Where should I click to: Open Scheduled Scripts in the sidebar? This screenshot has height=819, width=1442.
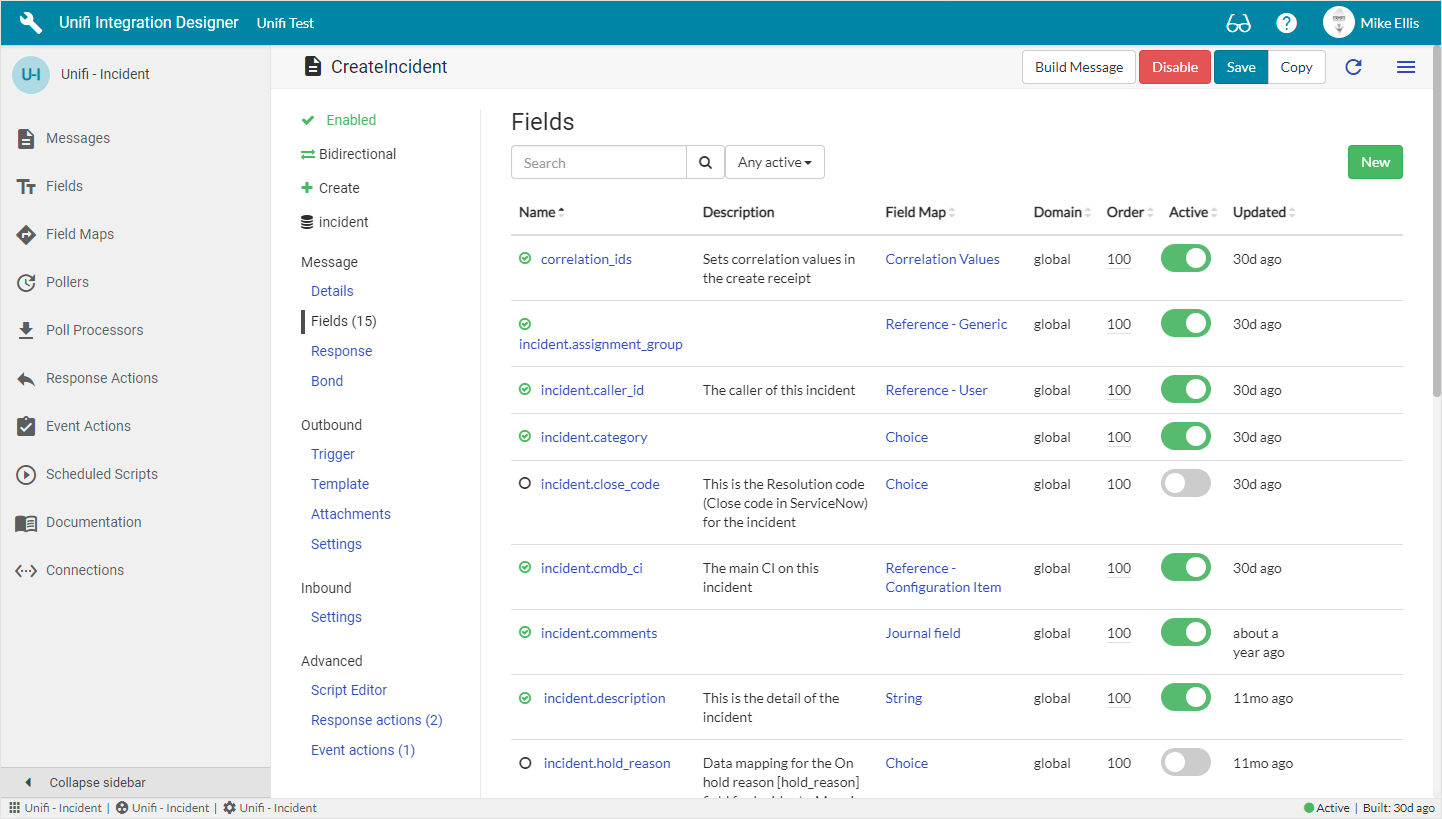click(x=101, y=474)
